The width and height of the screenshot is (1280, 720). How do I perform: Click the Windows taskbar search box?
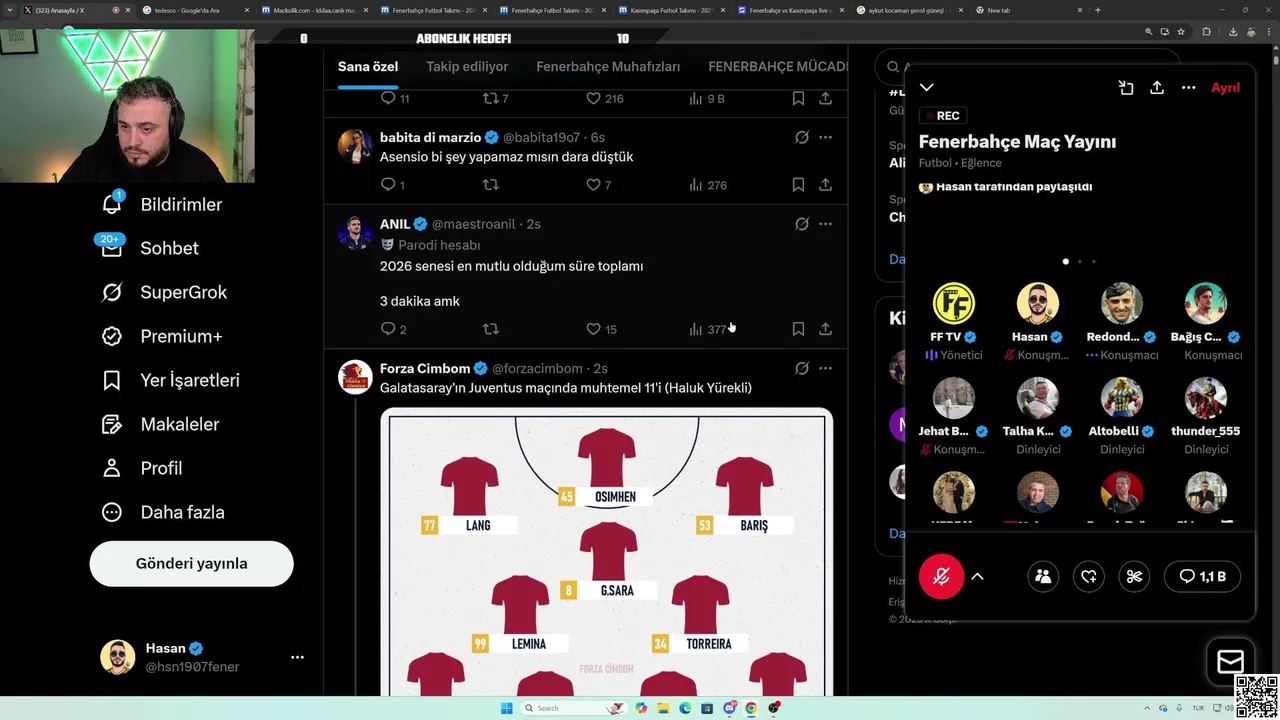pos(575,708)
